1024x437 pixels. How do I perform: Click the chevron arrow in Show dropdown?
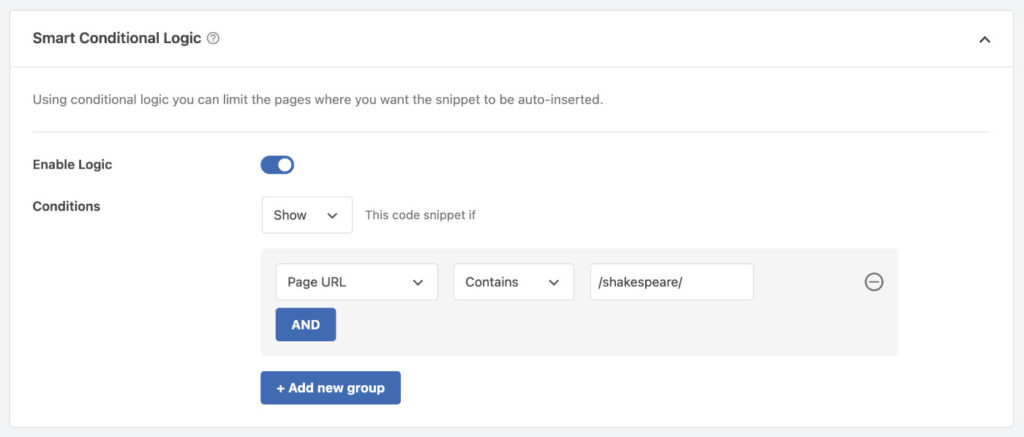tap(332, 215)
